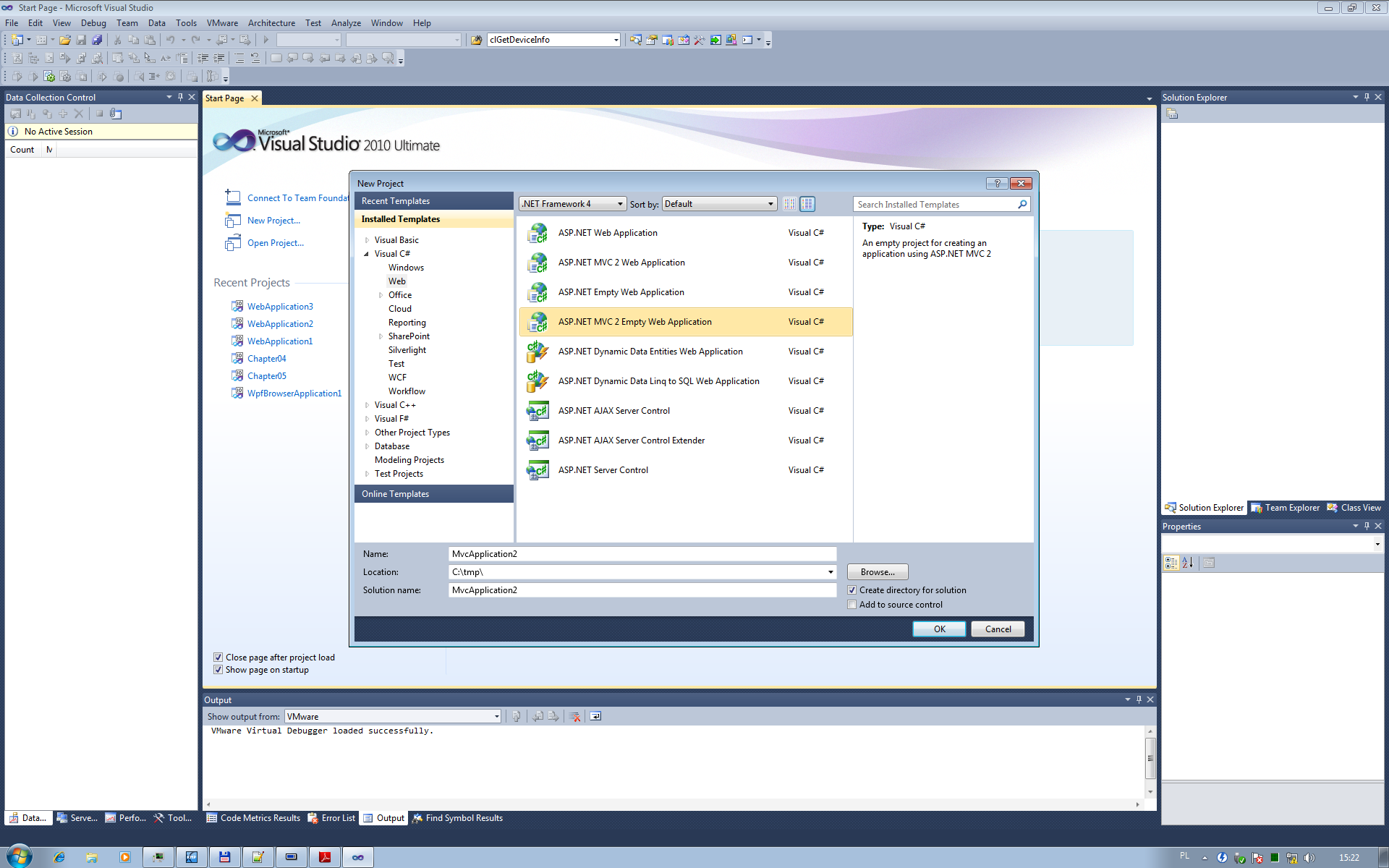Click the Copy toolbar icon
1389x868 pixels.
[x=133, y=40]
